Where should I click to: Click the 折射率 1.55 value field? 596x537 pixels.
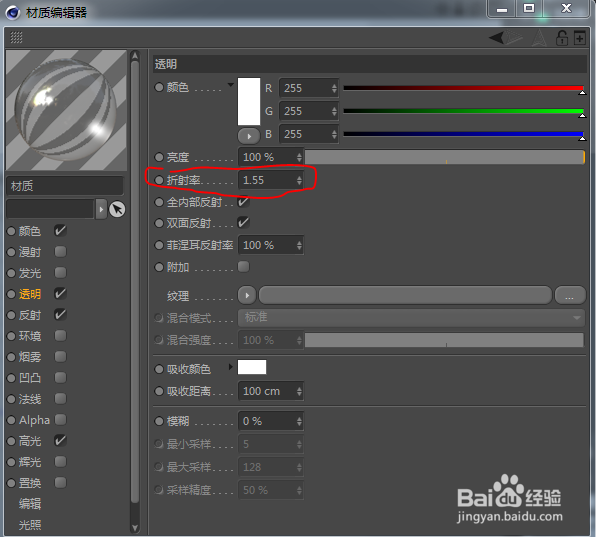coord(271,180)
